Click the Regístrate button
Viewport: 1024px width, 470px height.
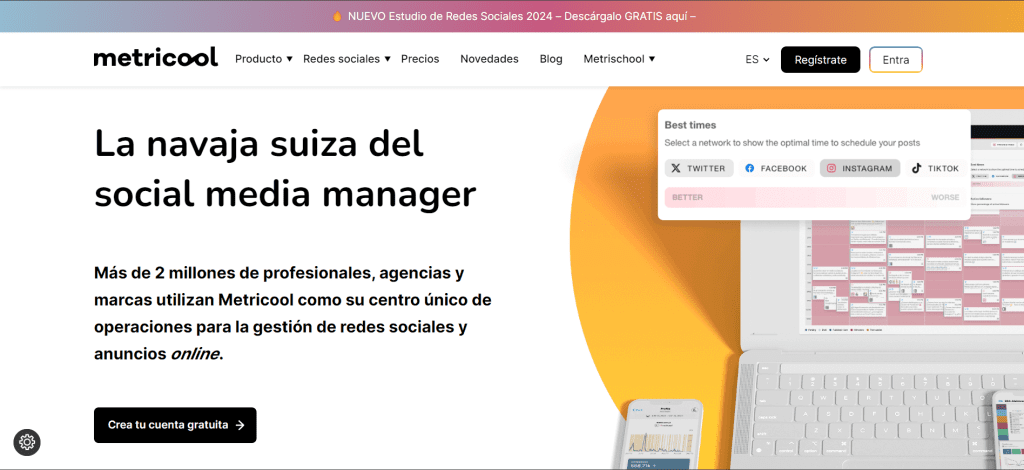[x=820, y=59]
